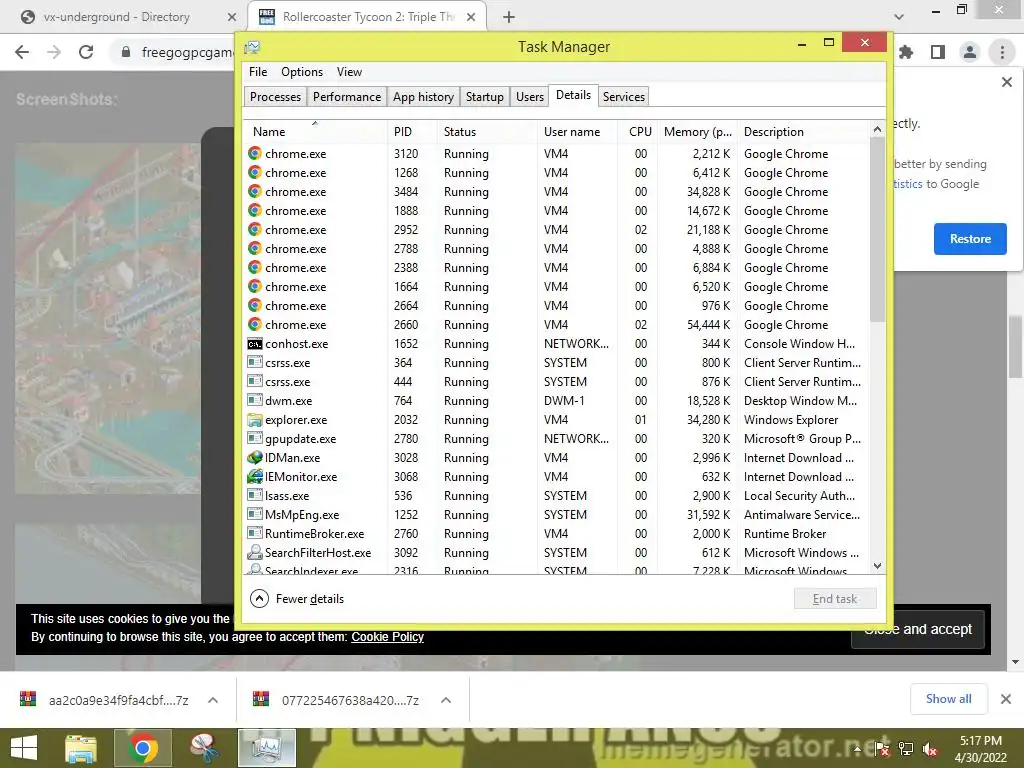This screenshot has width=1024, height=768.
Task: Open the Cookie Policy link
Action: click(x=387, y=637)
